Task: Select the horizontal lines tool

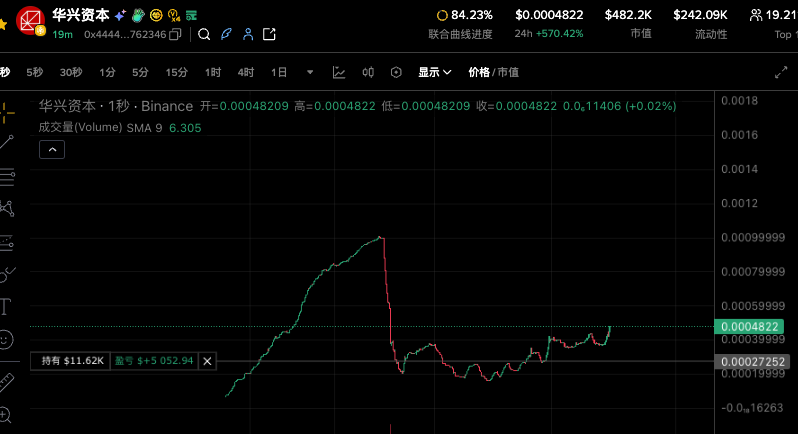Action: coord(7,177)
